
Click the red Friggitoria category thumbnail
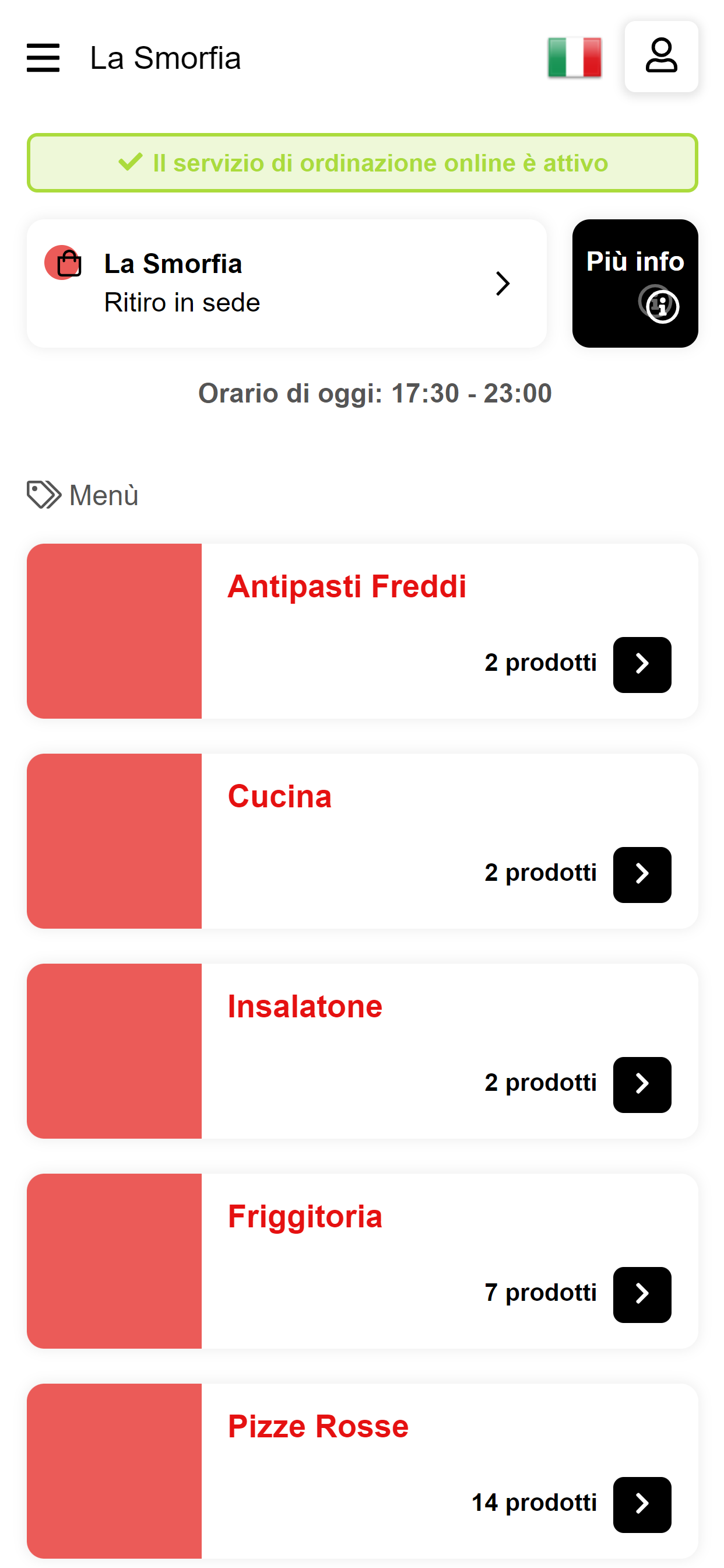click(114, 1261)
